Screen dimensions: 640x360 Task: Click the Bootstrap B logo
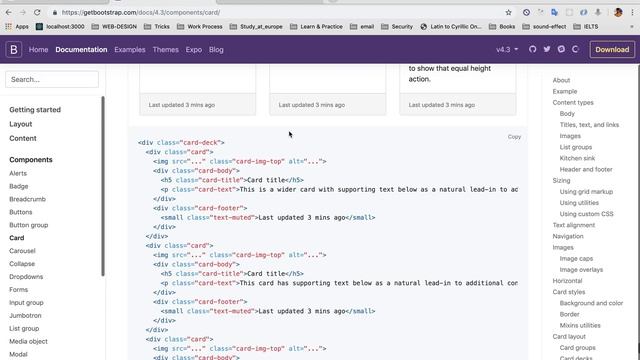(13, 49)
